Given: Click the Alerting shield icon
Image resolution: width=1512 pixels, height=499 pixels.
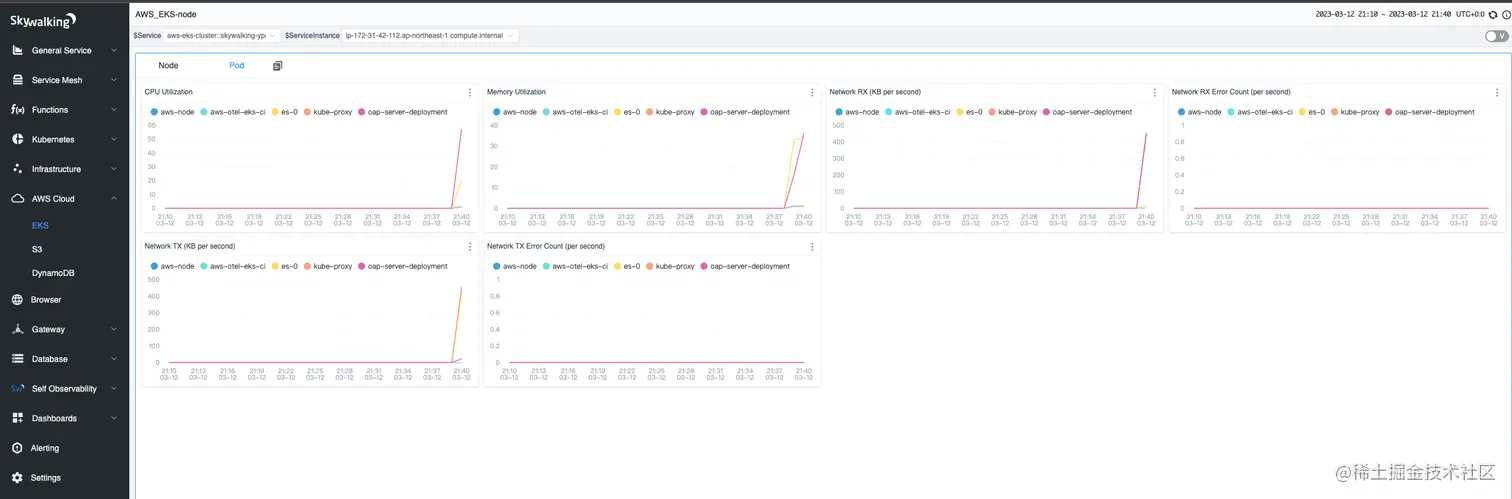Looking at the screenshot, I should click(x=18, y=448).
